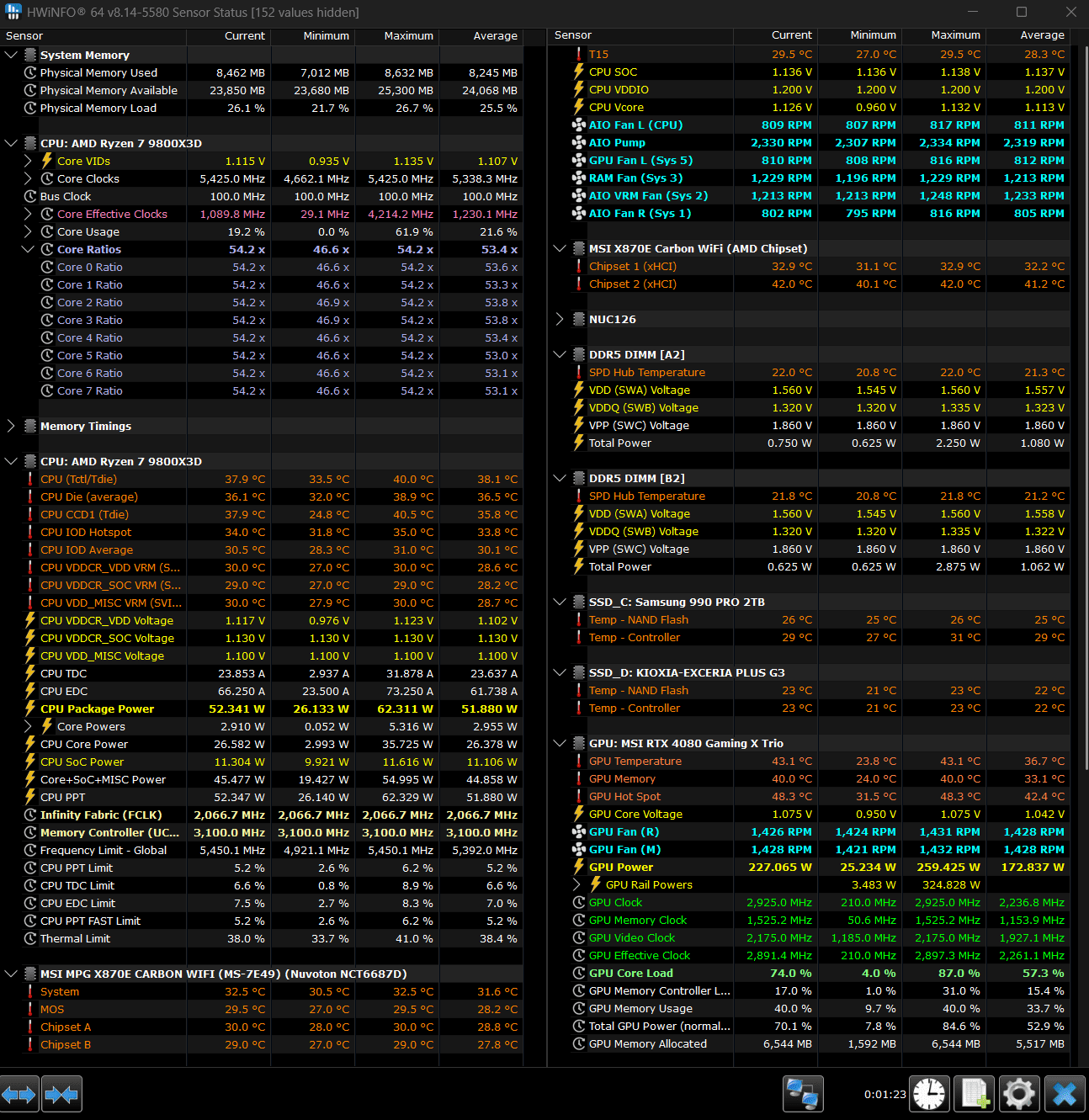
Task: Click the Infinity Fabric (FCLK) clock icon
Action: [x=30, y=815]
